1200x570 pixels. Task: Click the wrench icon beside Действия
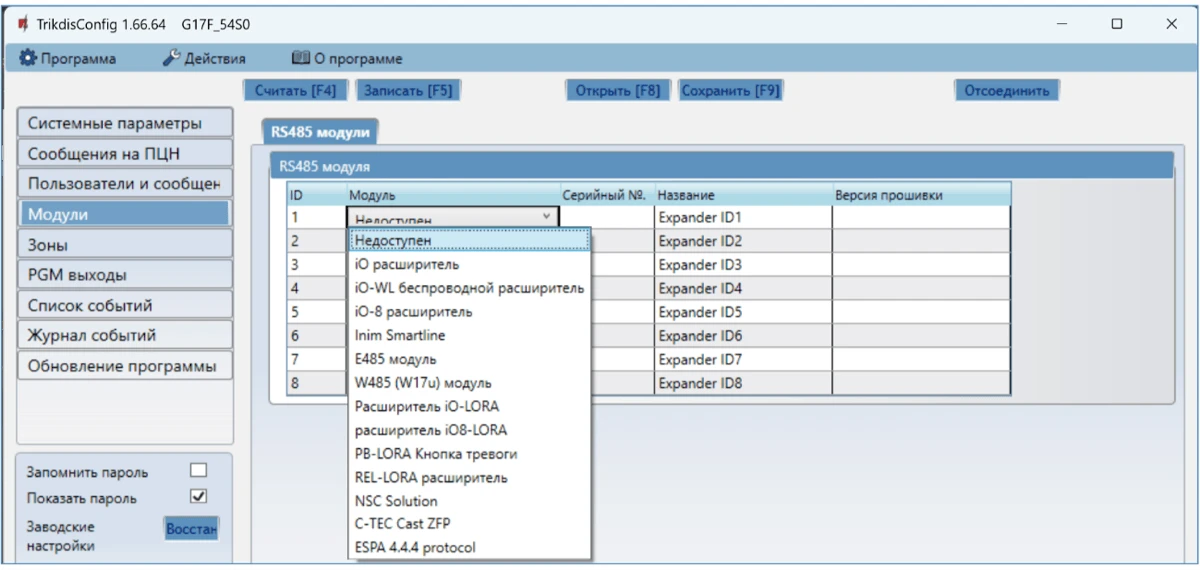pos(171,59)
